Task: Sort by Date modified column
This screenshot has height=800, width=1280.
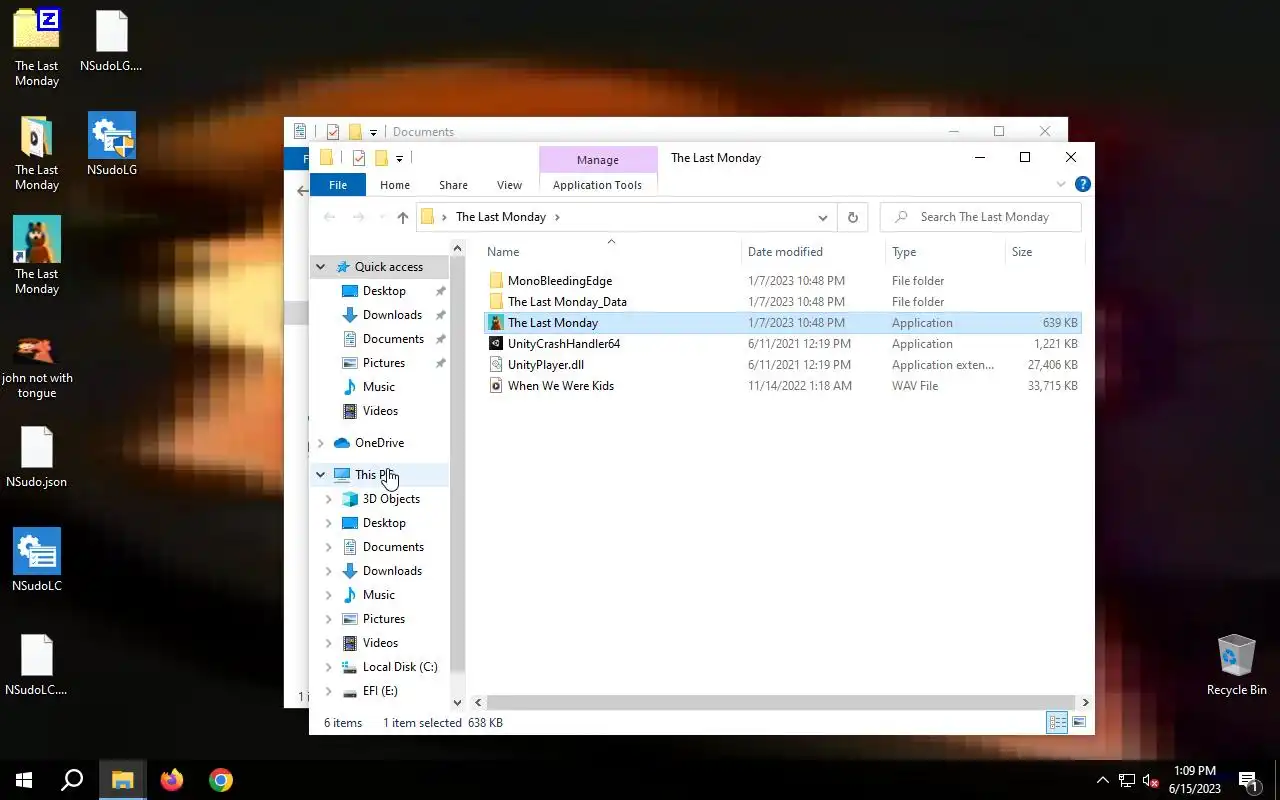Action: click(813, 252)
